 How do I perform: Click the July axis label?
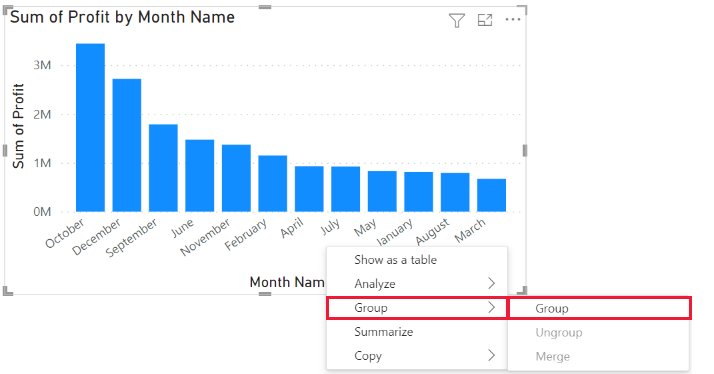pyautogui.click(x=330, y=226)
